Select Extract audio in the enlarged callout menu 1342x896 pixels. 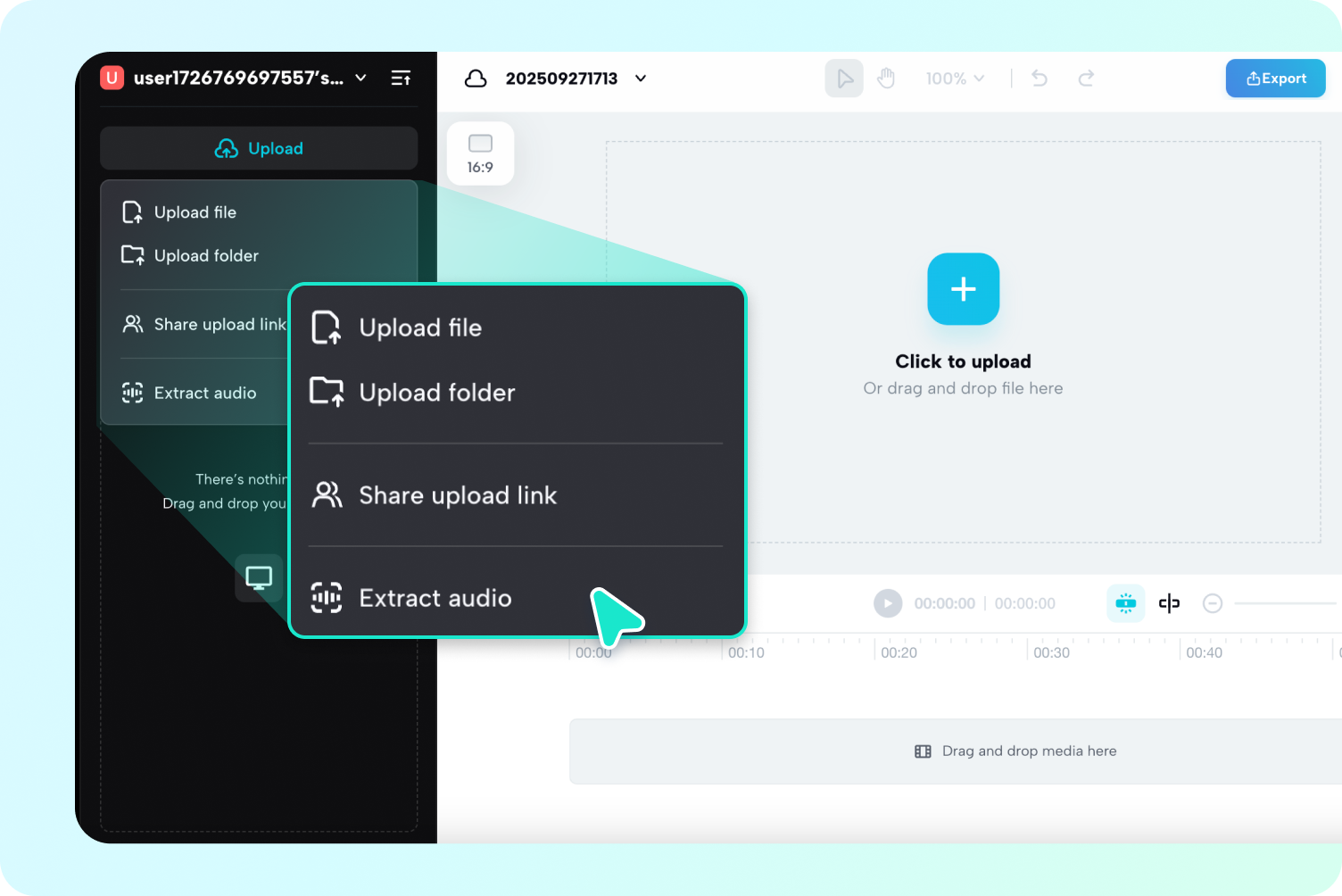(x=411, y=598)
